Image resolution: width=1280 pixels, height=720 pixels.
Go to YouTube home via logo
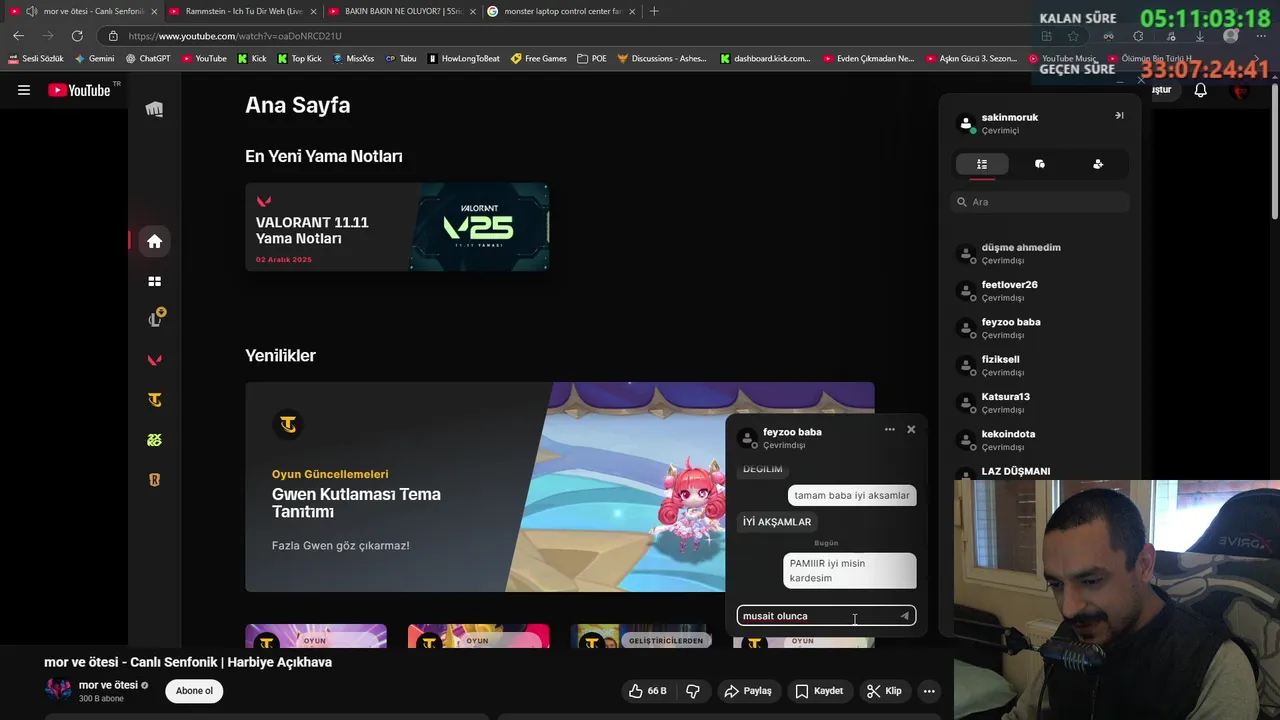pos(79,90)
